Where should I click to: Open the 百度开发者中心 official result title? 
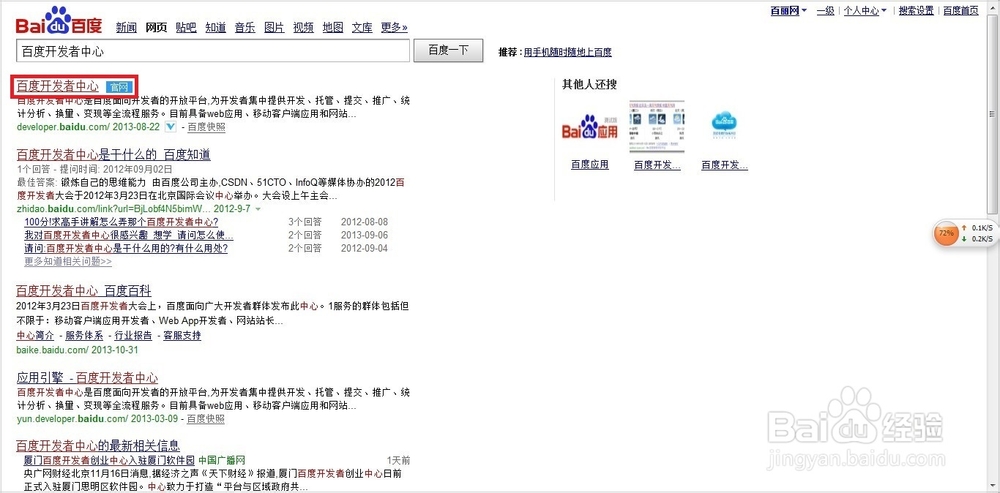(x=57, y=86)
